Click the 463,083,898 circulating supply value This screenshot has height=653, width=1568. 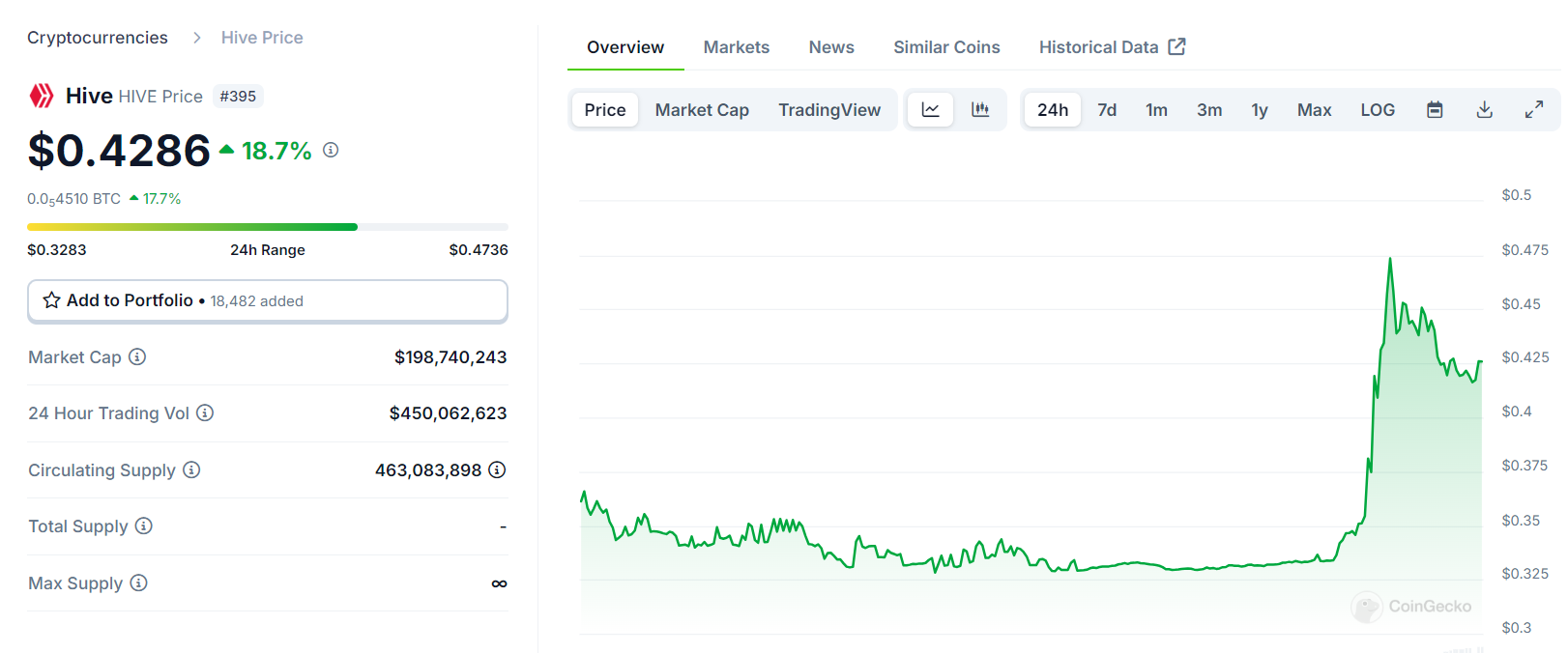[x=428, y=470]
